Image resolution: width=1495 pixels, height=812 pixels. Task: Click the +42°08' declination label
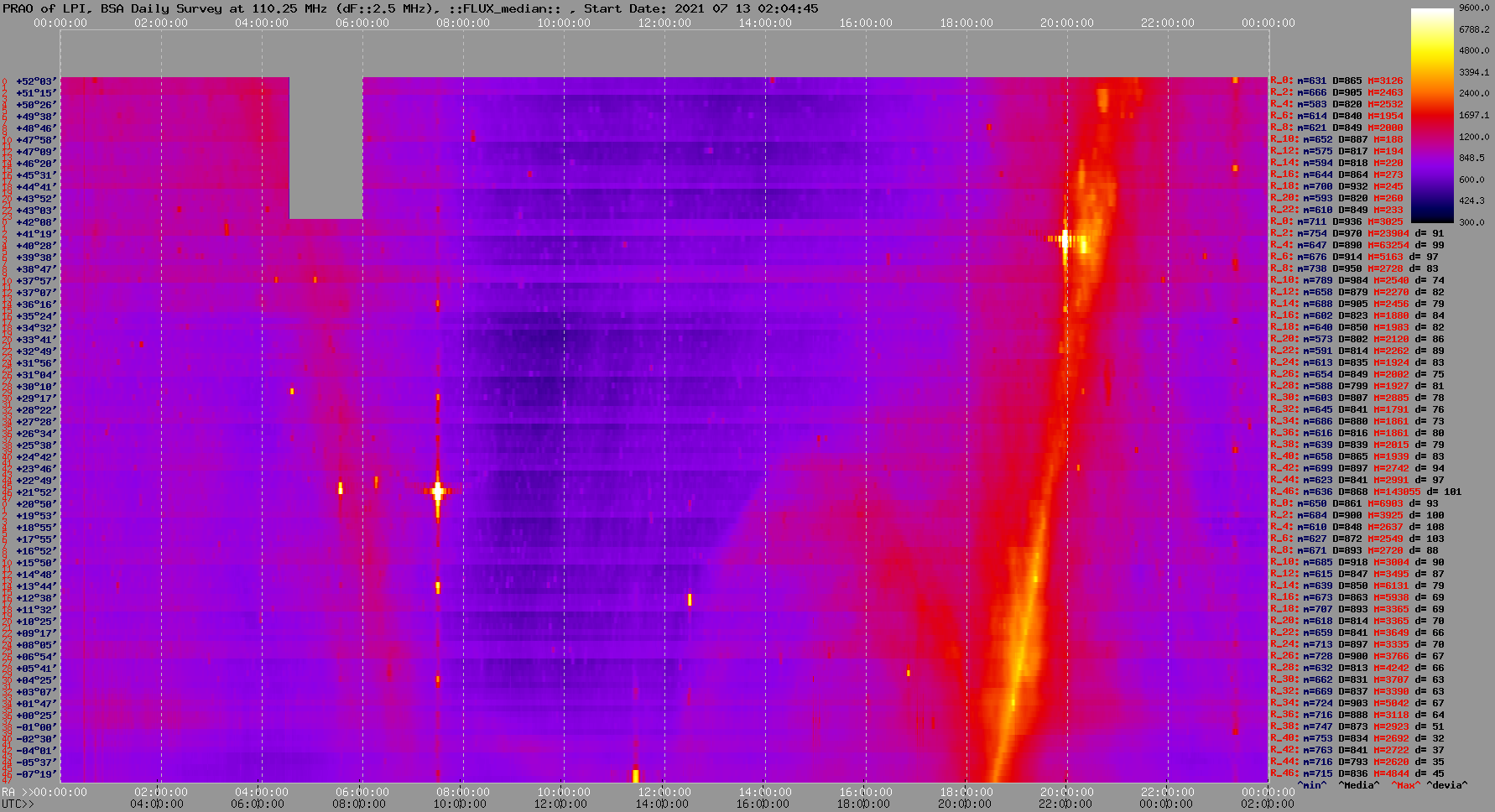[x=36, y=222]
